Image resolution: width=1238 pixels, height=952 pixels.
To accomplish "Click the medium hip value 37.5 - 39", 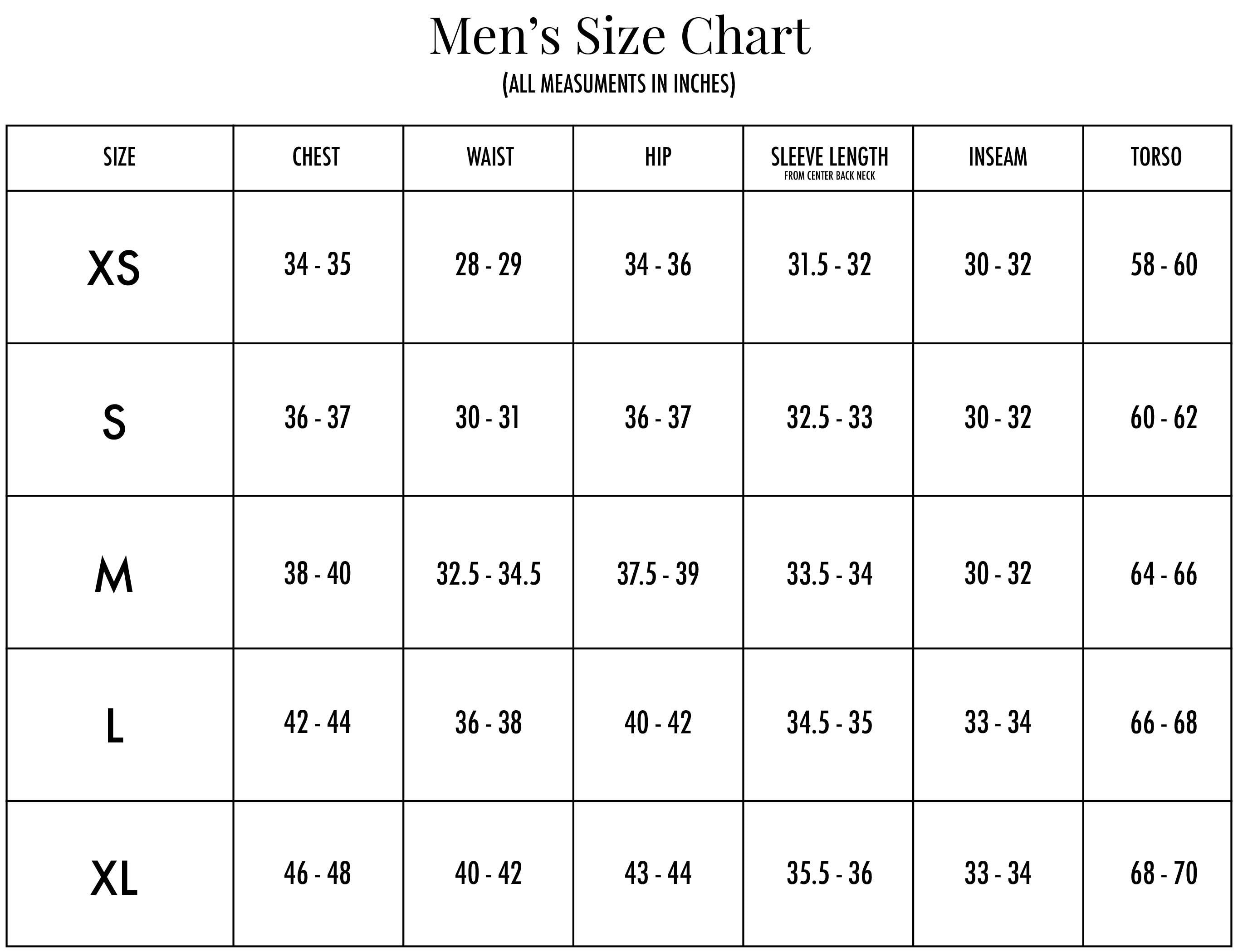I will [x=658, y=574].
